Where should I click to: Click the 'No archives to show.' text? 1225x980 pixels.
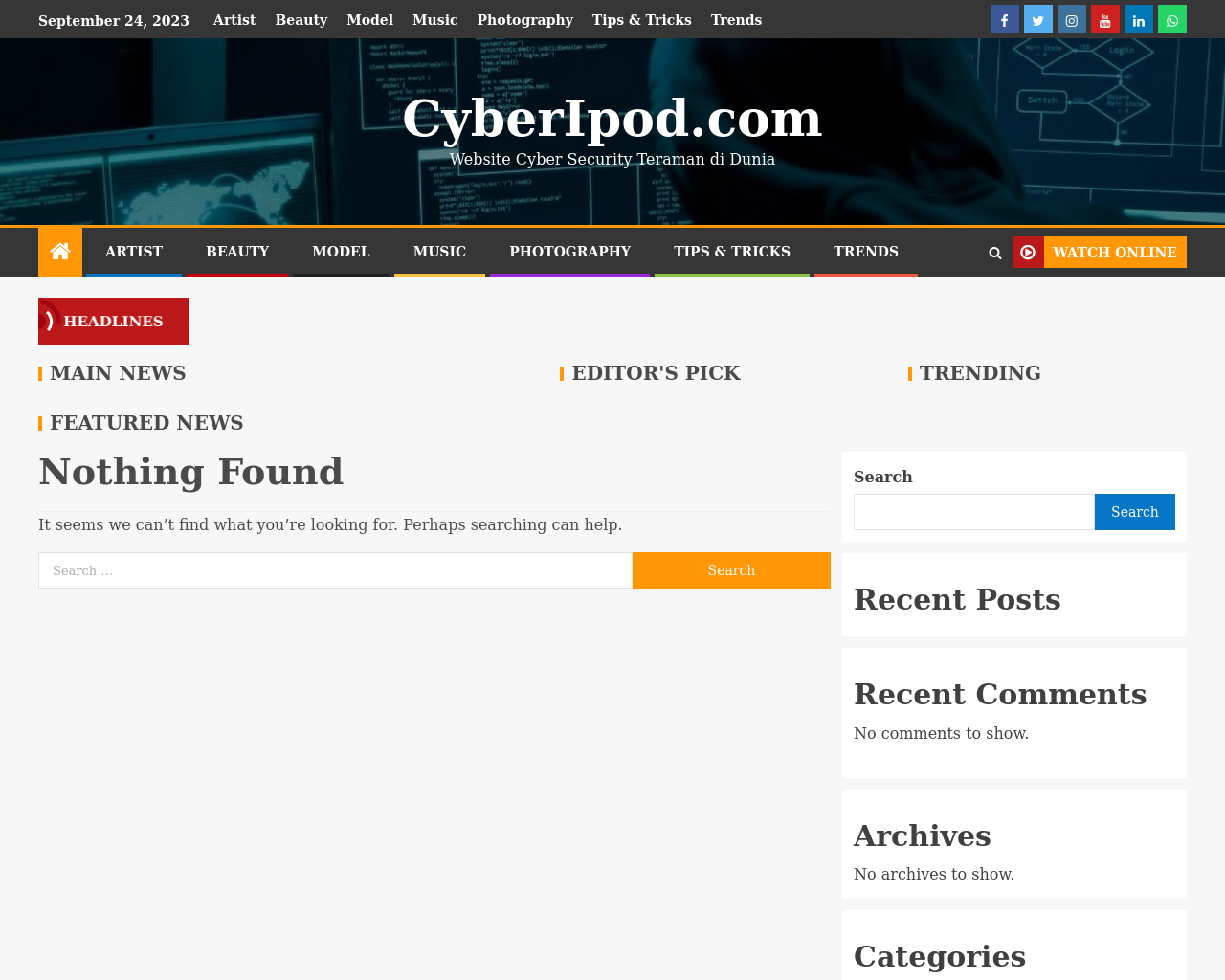click(934, 874)
